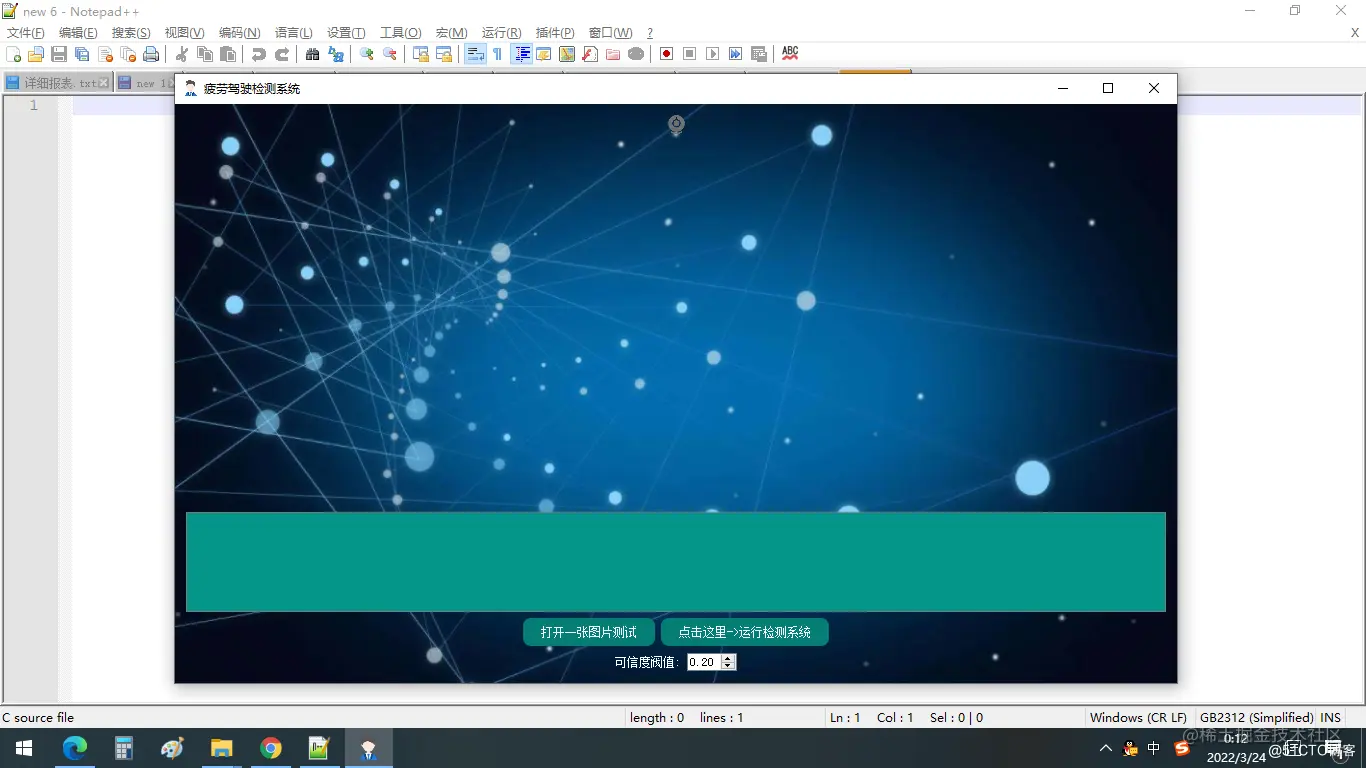This screenshot has width=1366, height=768.
Task: Start macro recording with red dot
Action: point(667,54)
